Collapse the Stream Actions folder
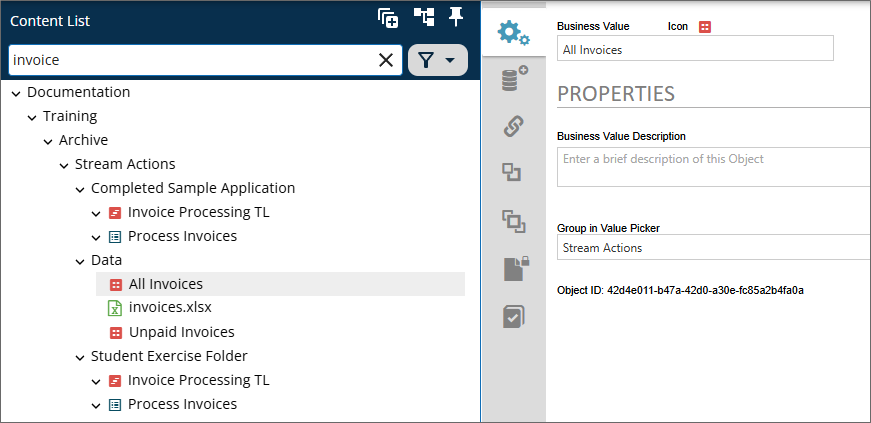871x423 pixels. [64, 165]
